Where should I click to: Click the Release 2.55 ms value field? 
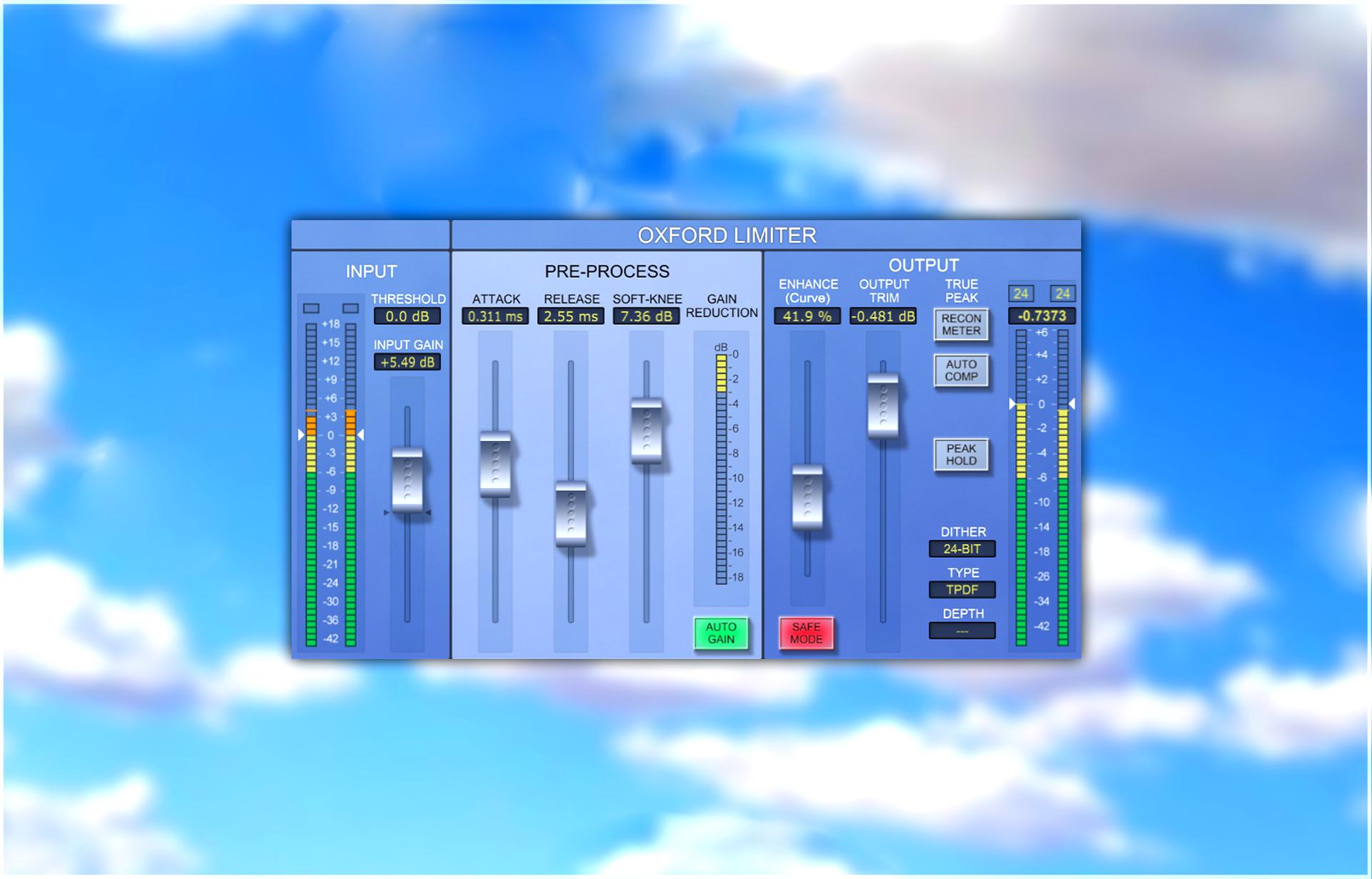coord(571,316)
